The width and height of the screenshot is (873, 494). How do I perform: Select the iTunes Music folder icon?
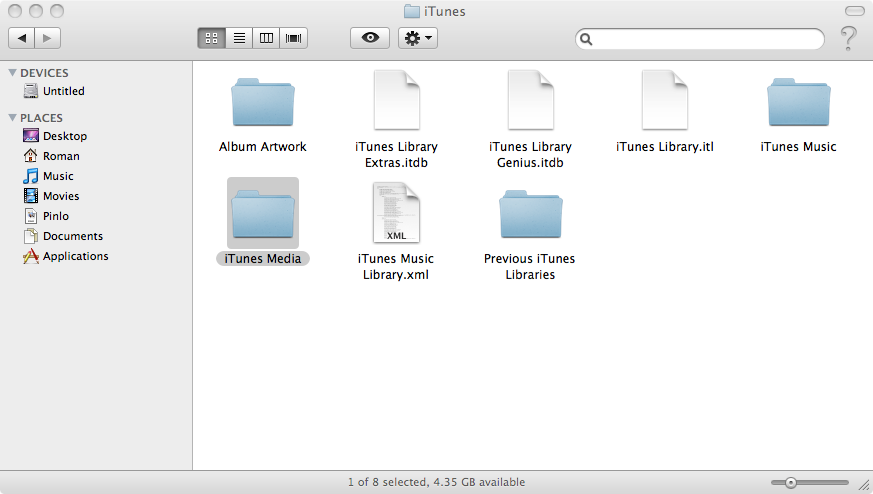point(798,102)
